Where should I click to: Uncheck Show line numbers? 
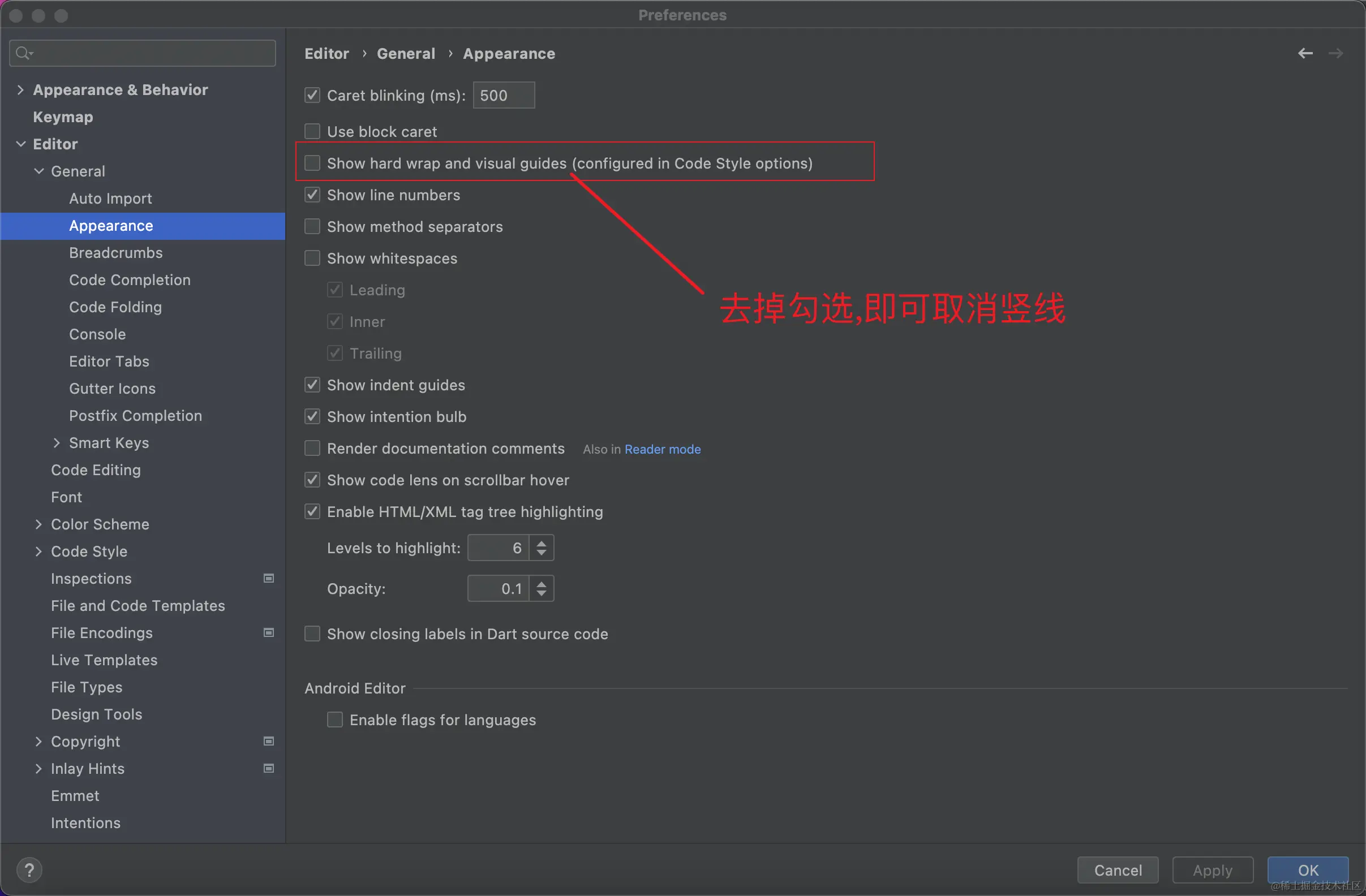(x=312, y=195)
